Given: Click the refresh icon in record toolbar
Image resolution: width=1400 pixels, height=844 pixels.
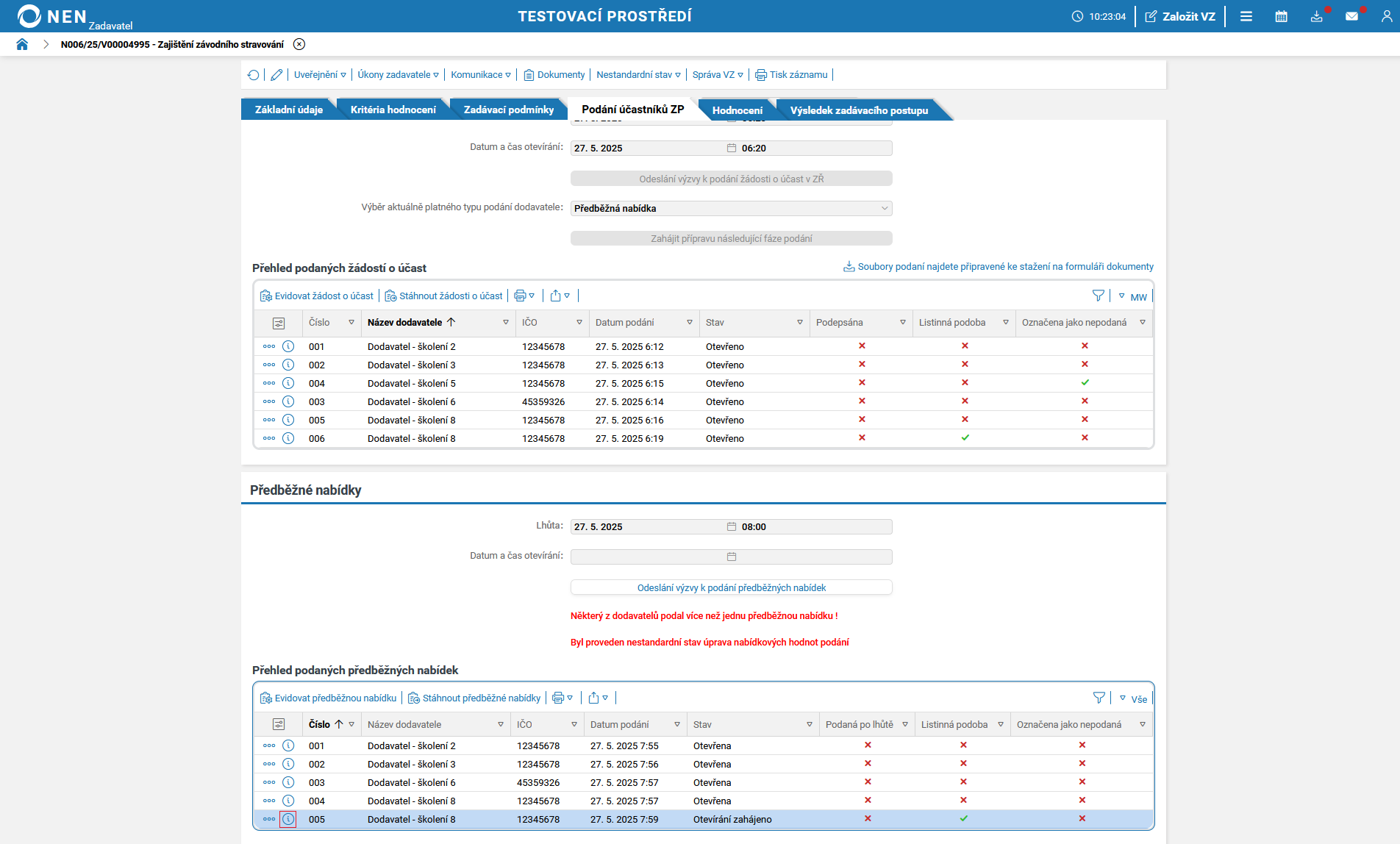Looking at the screenshot, I should (254, 75).
